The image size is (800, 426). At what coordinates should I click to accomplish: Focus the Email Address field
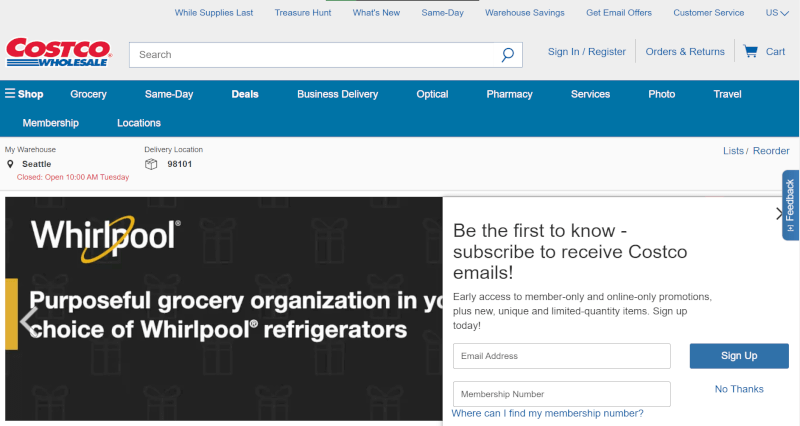tap(561, 356)
